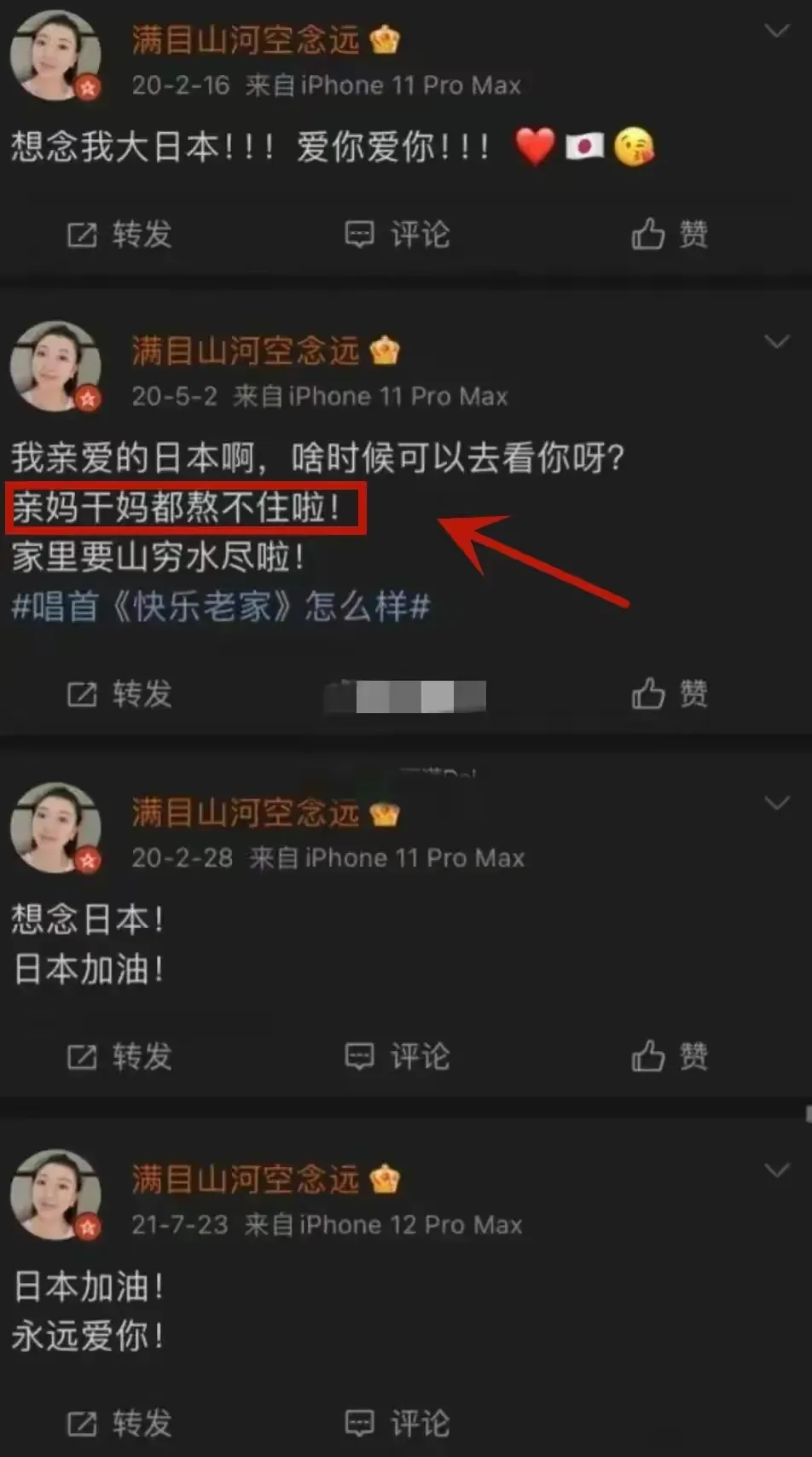Tap avatar of the 20-2-28 post
The width and height of the screenshot is (812, 1457).
point(56,827)
